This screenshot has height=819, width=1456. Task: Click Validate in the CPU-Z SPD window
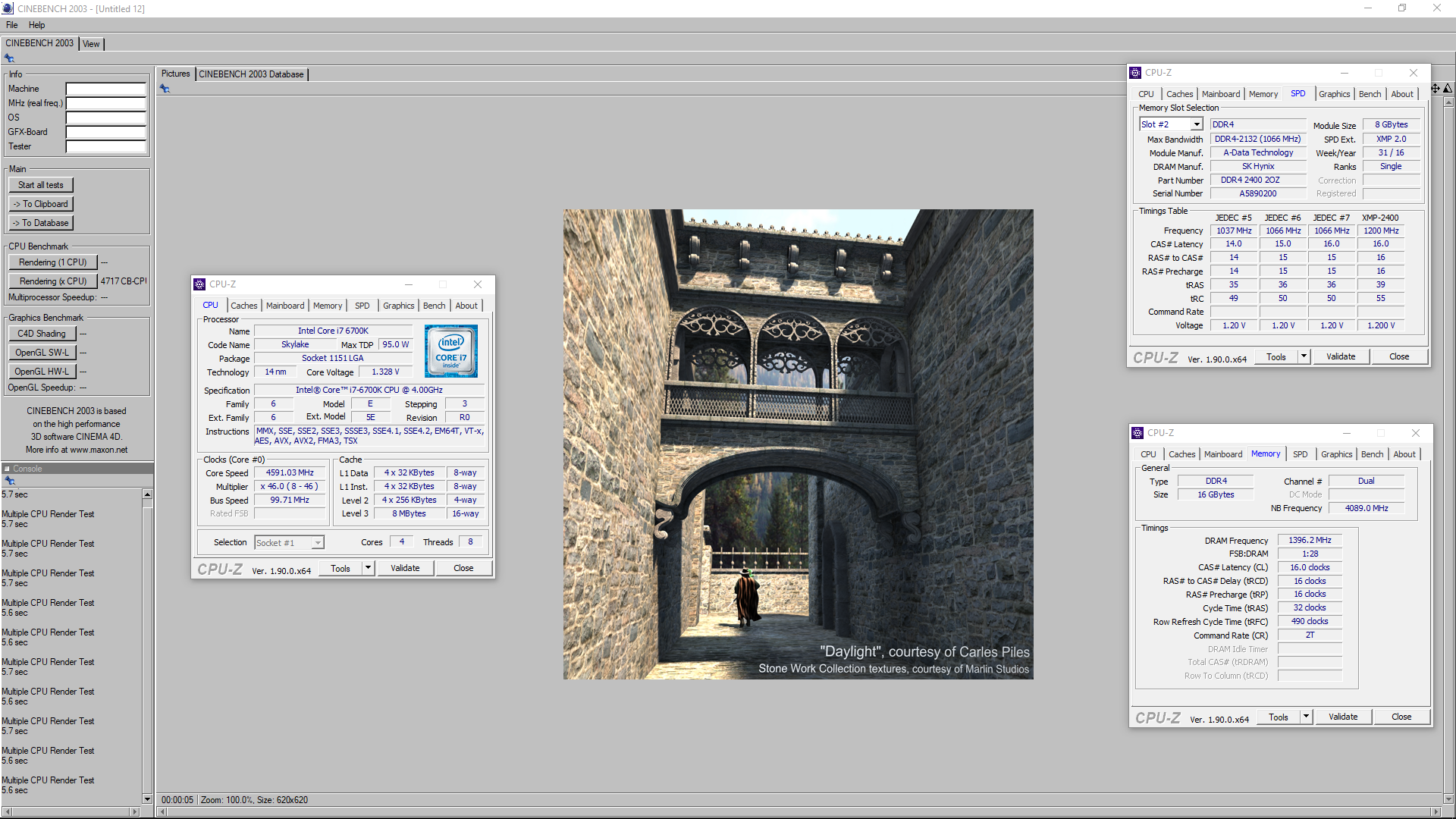[x=1341, y=356]
